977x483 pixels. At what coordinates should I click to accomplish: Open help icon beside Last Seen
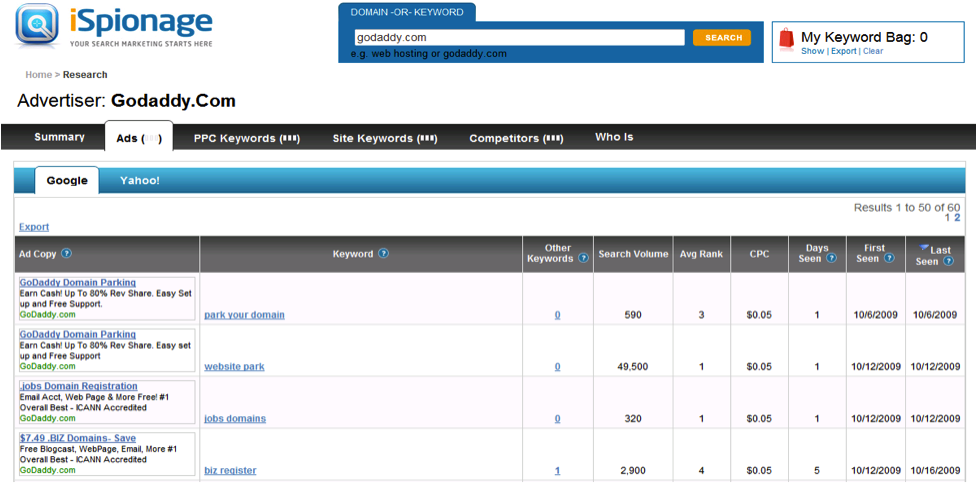coord(948,261)
